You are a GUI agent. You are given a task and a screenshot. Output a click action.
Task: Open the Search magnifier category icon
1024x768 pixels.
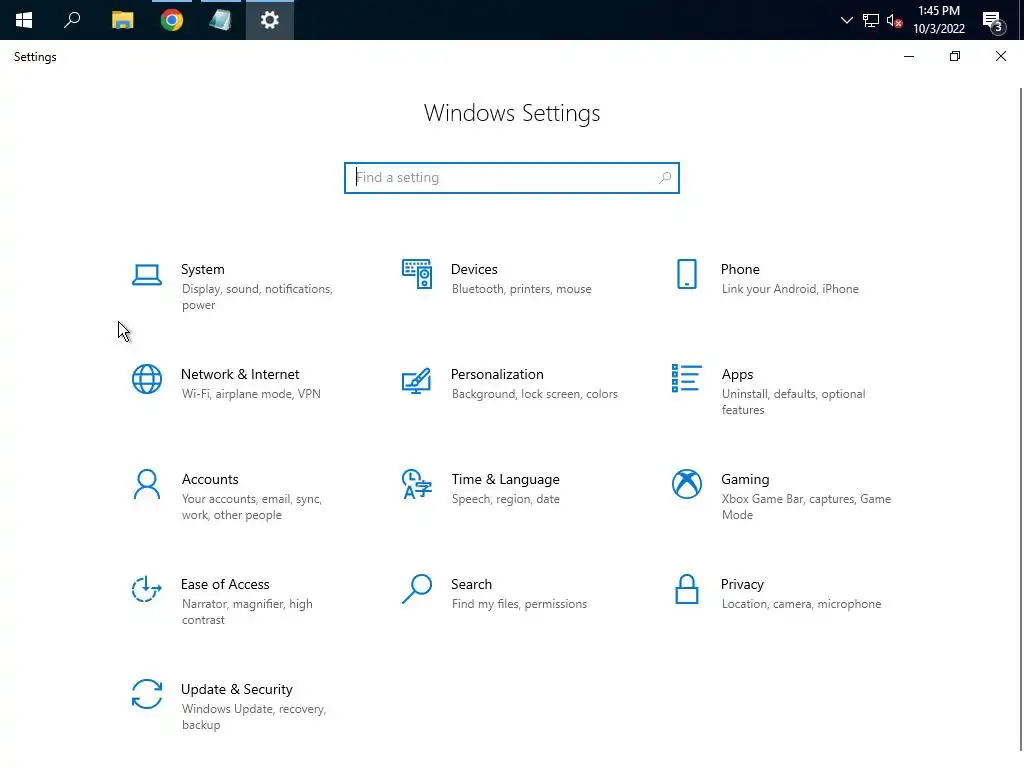[x=417, y=589]
